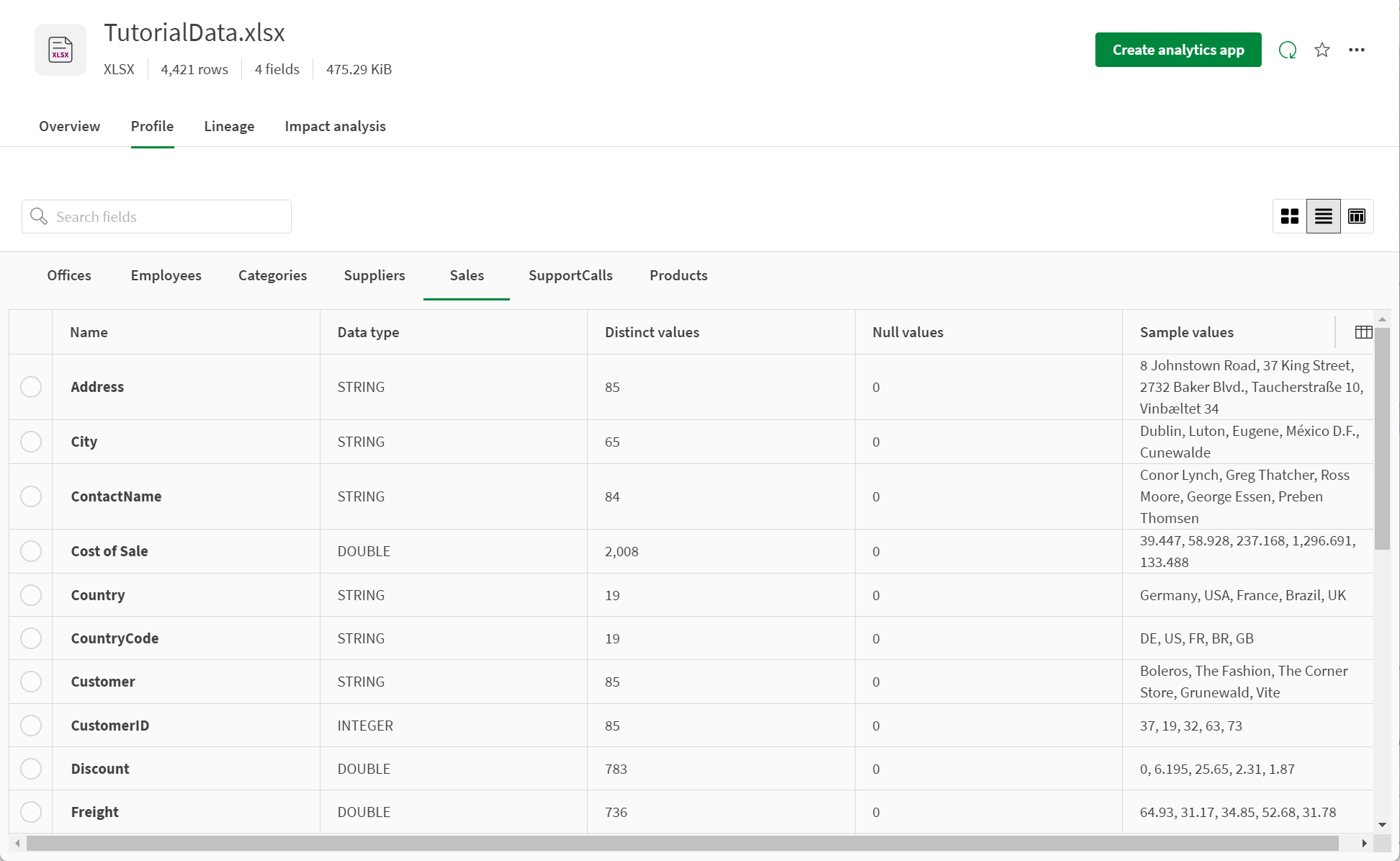This screenshot has width=1400, height=861.
Task: Click the table view icon
Action: pos(1356,216)
